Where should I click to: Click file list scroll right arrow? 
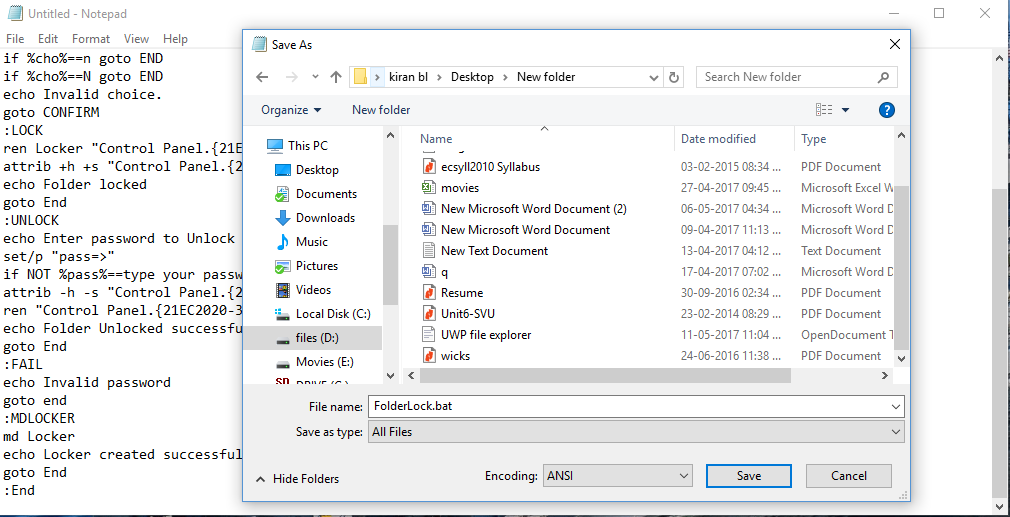pyautogui.click(x=885, y=375)
